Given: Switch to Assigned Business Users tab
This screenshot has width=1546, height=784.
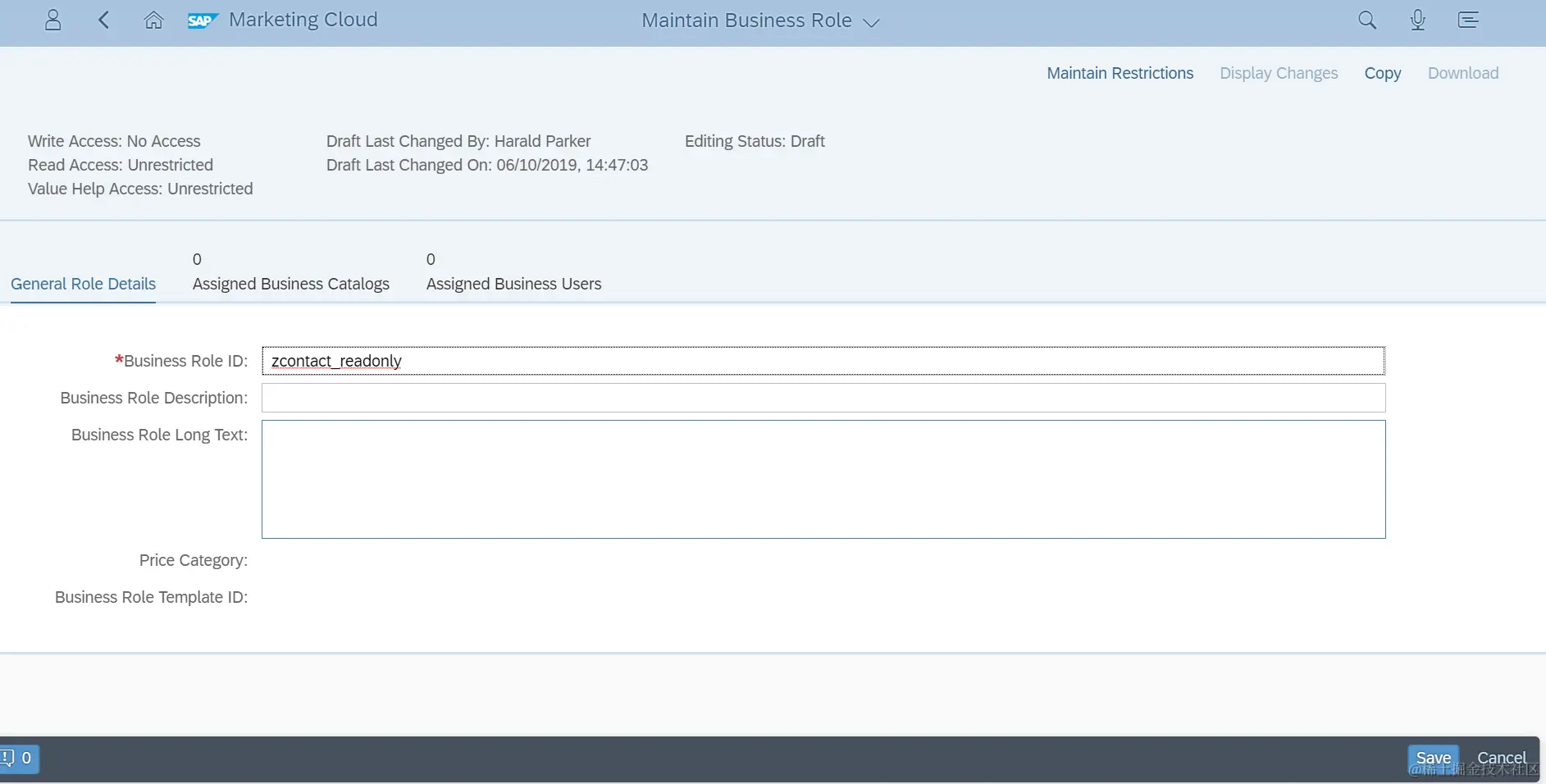Looking at the screenshot, I should coord(513,284).
